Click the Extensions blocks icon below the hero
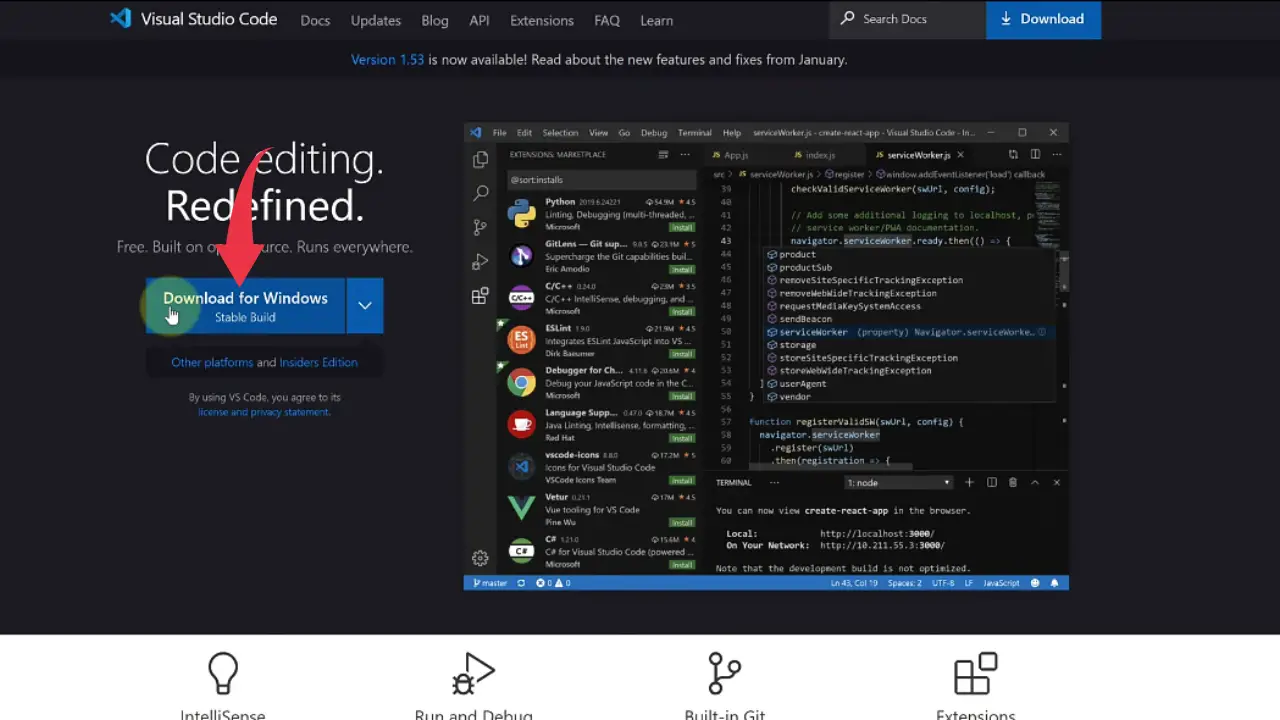 click(x=975, y=673)
